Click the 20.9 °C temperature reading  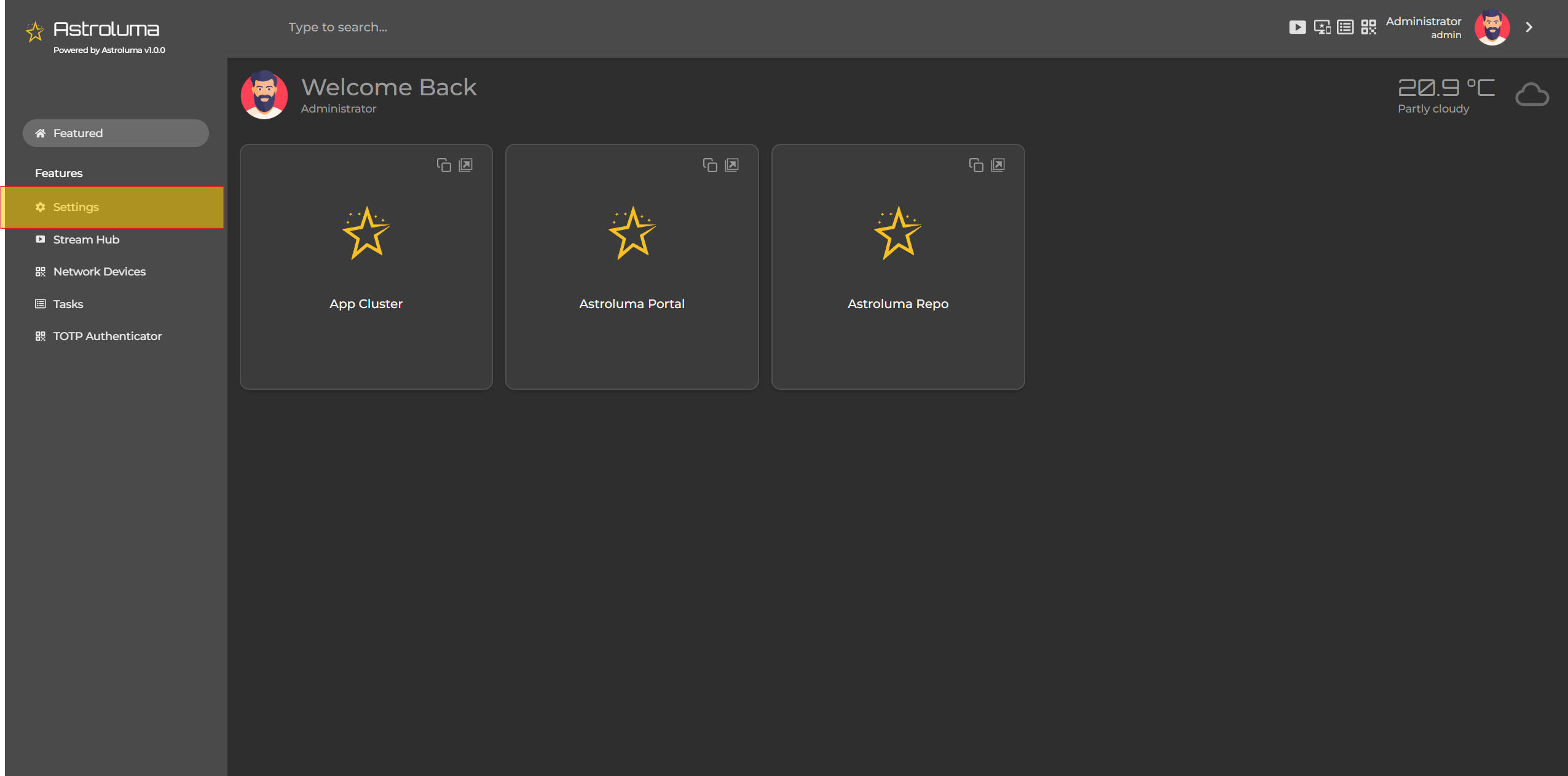pyautogui.click(x=1446, y=87)
